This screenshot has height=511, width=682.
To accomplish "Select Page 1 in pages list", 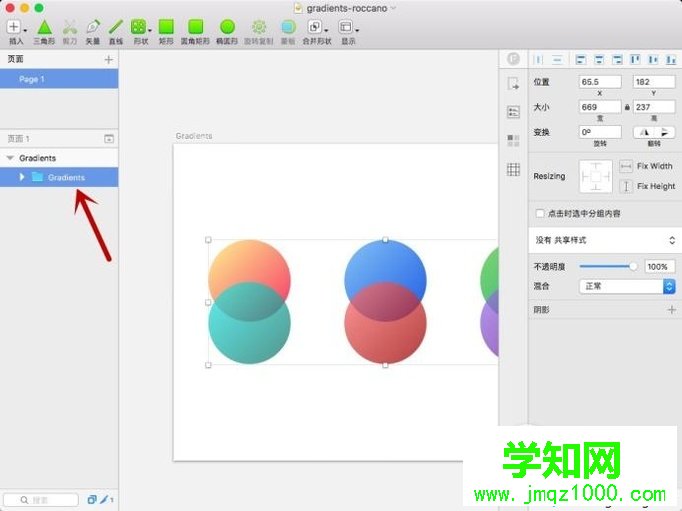I will tap(59, 79).
